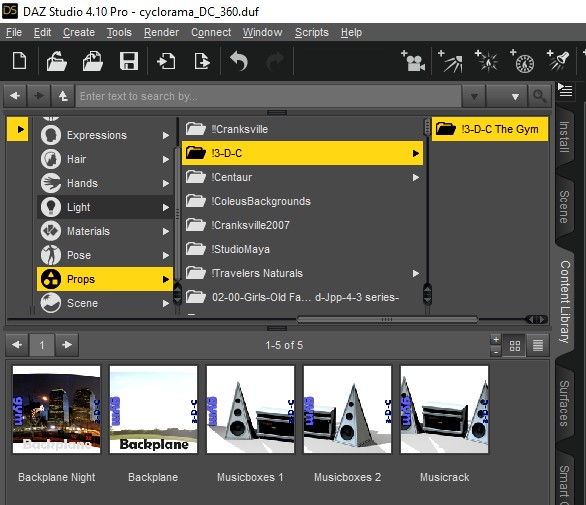Save the scene with the floppy icon
This screenshot has width=586, height=505.
[129, 61]
